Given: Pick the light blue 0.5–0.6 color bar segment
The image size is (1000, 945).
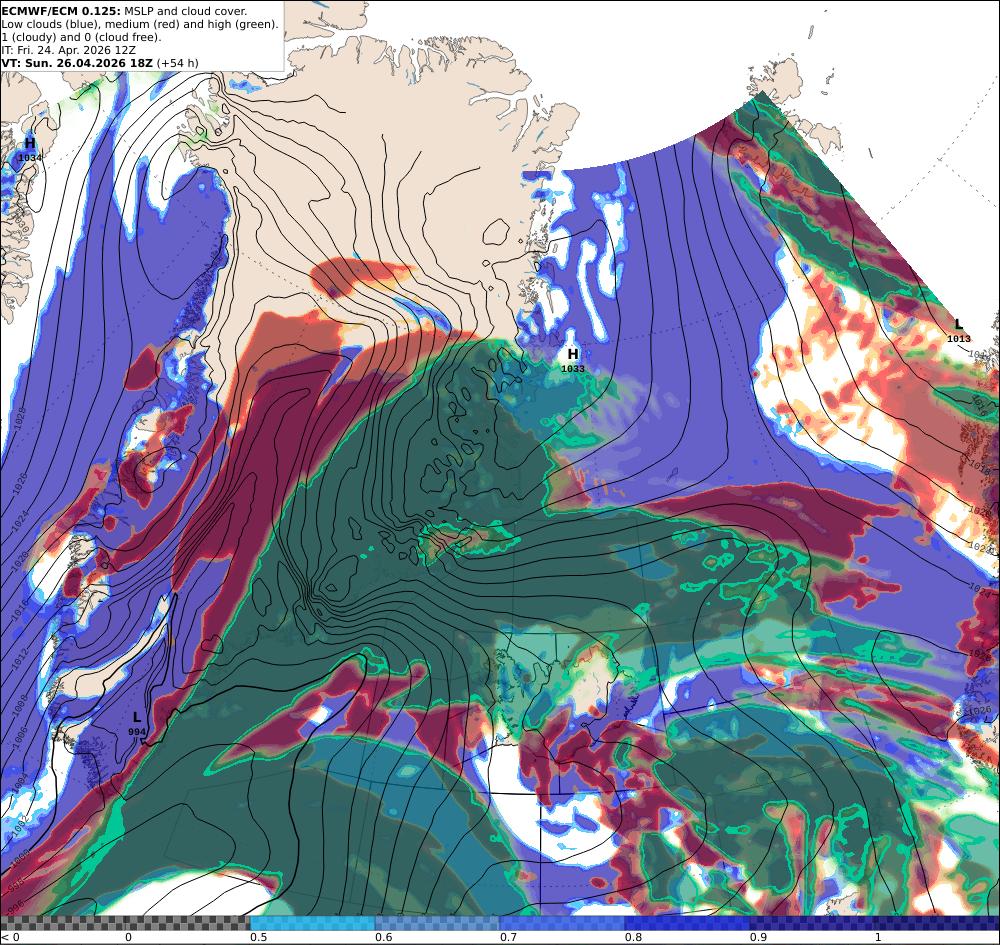Looking at the screenshot, I should pyautogui.click(x=312, y=923).
